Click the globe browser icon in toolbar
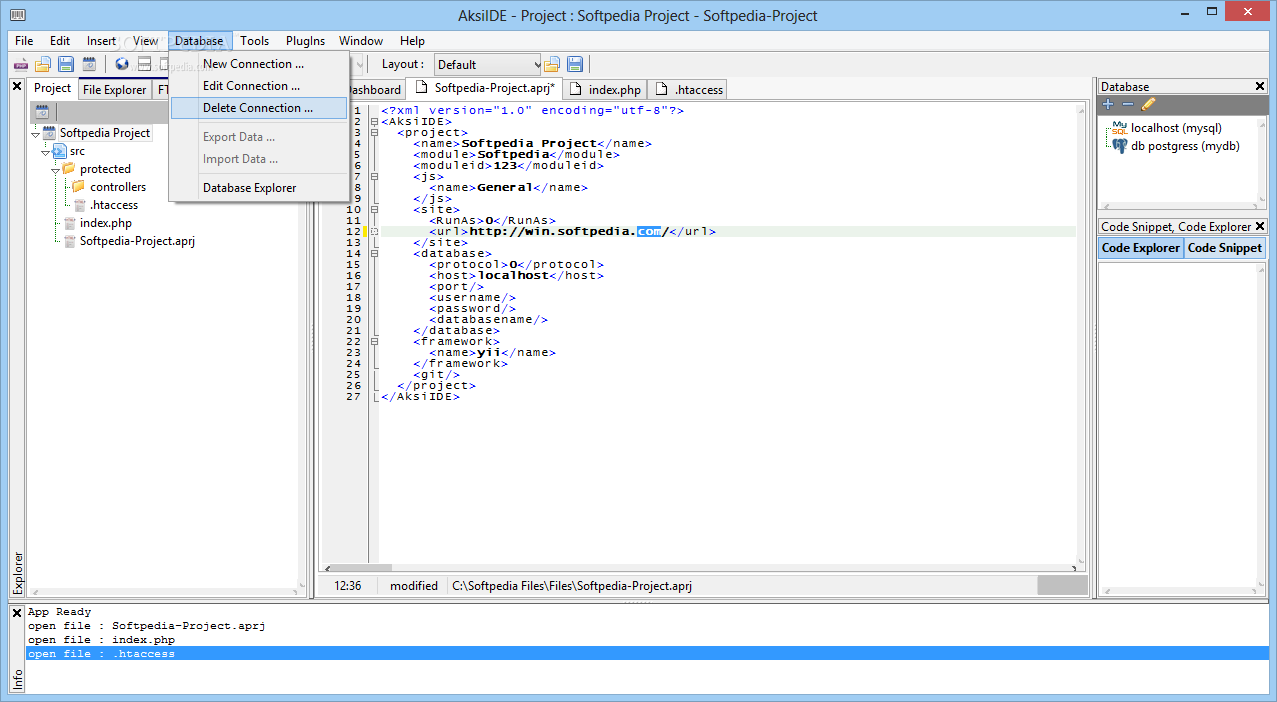The width and height of the screenshot is (1277, 702). (122, 64)
